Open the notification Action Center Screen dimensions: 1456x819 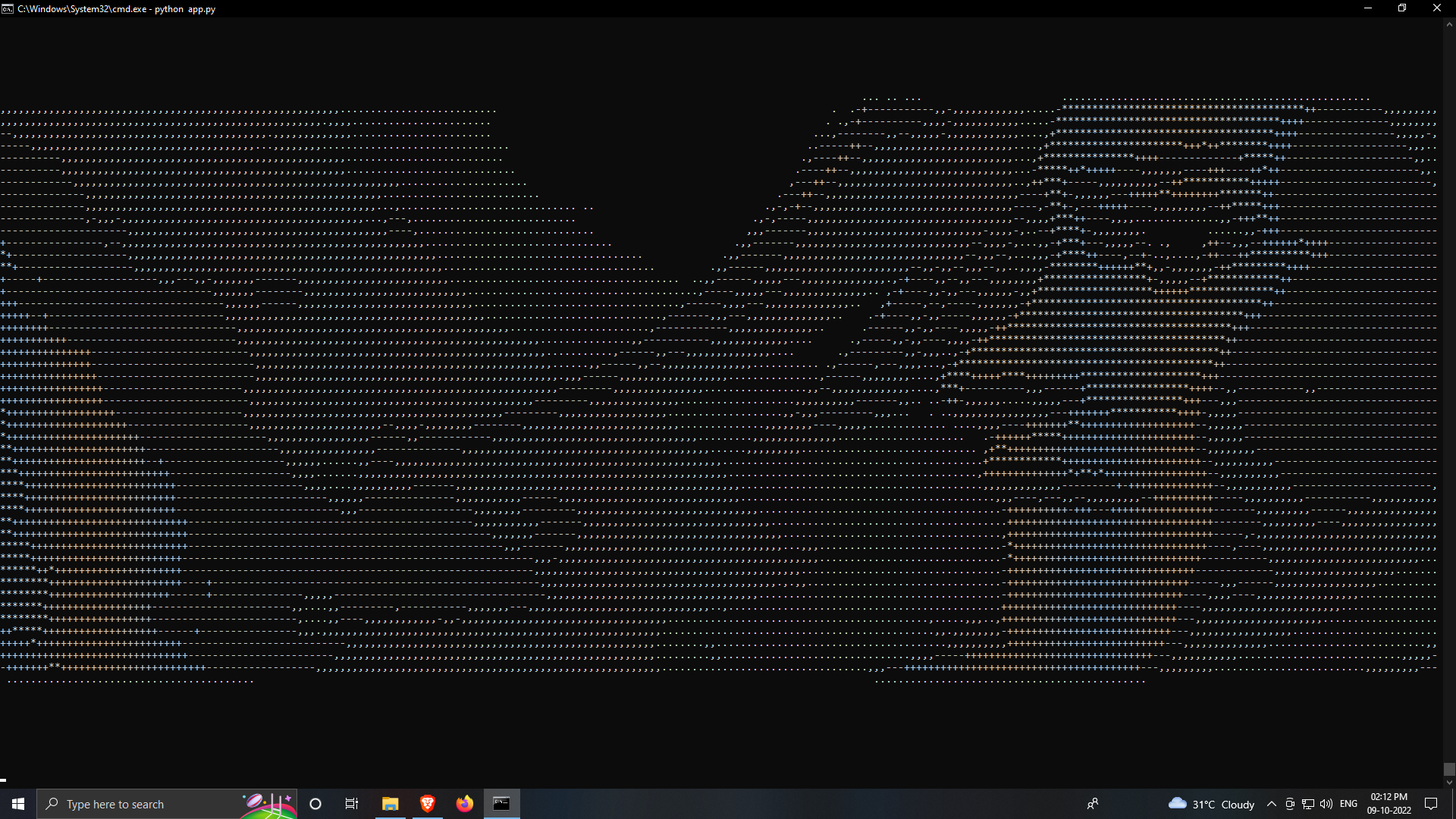pos(1431,804)
